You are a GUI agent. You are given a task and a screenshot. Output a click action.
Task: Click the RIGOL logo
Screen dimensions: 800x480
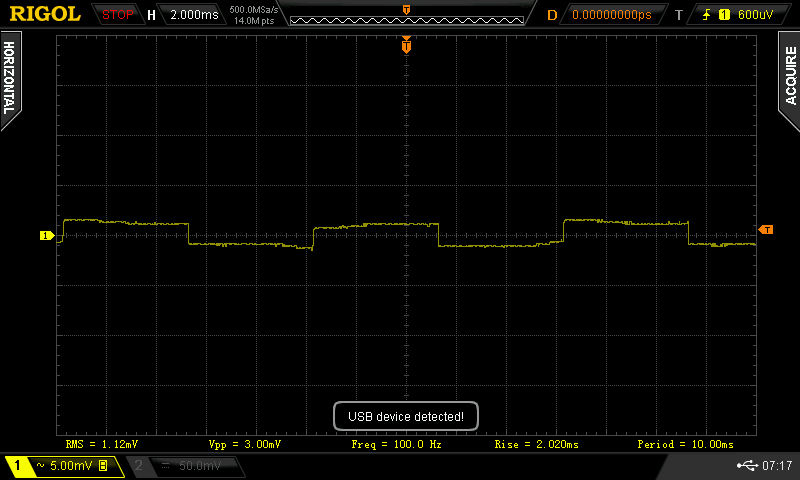pyautogui.click(x=45, y=14)
